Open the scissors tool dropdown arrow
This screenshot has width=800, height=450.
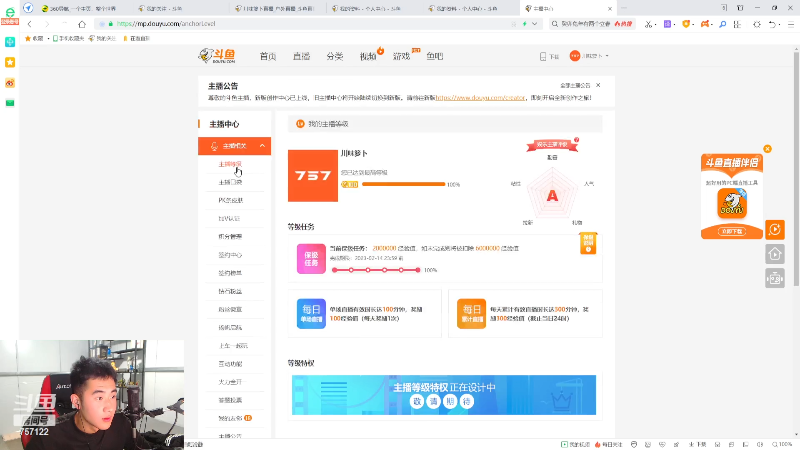tap(656, 24)
